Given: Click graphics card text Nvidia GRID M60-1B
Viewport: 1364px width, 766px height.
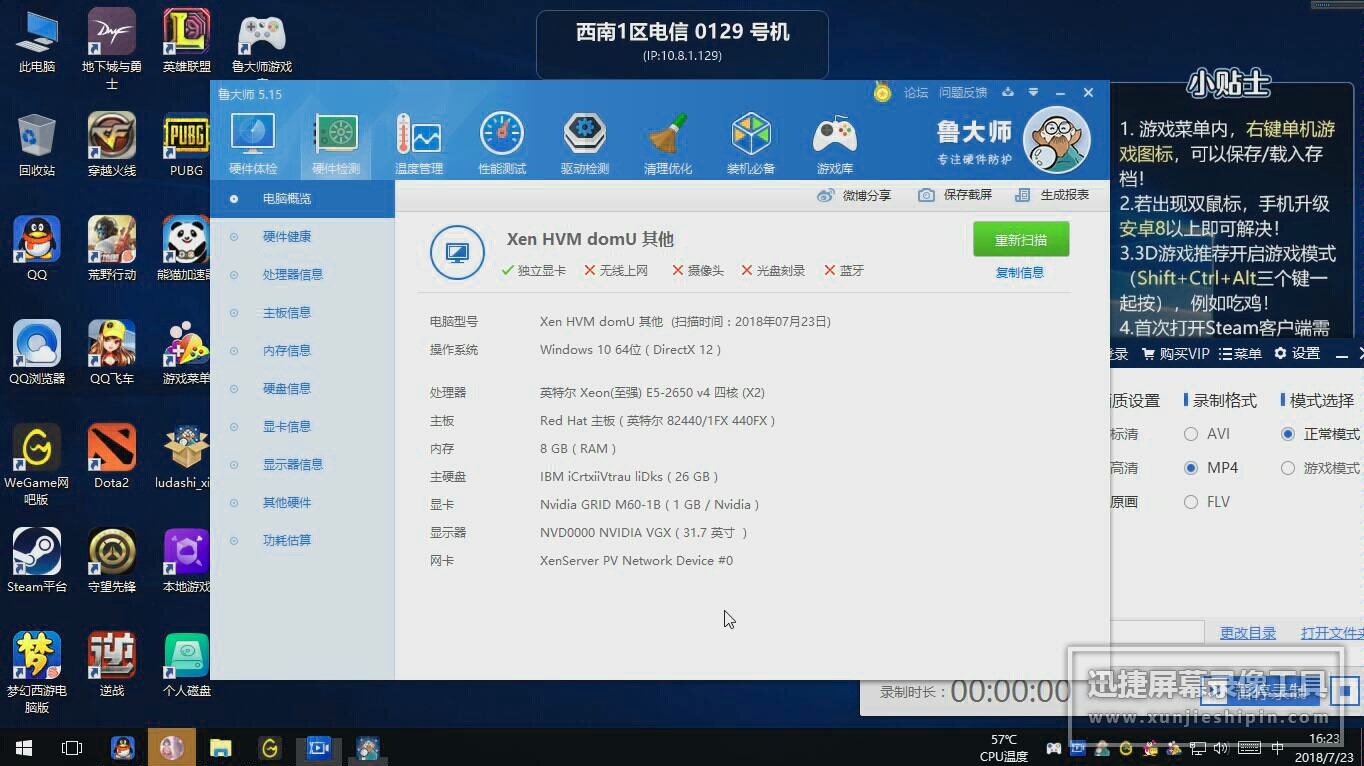Looking at the screenshot, I should [649, 505].
